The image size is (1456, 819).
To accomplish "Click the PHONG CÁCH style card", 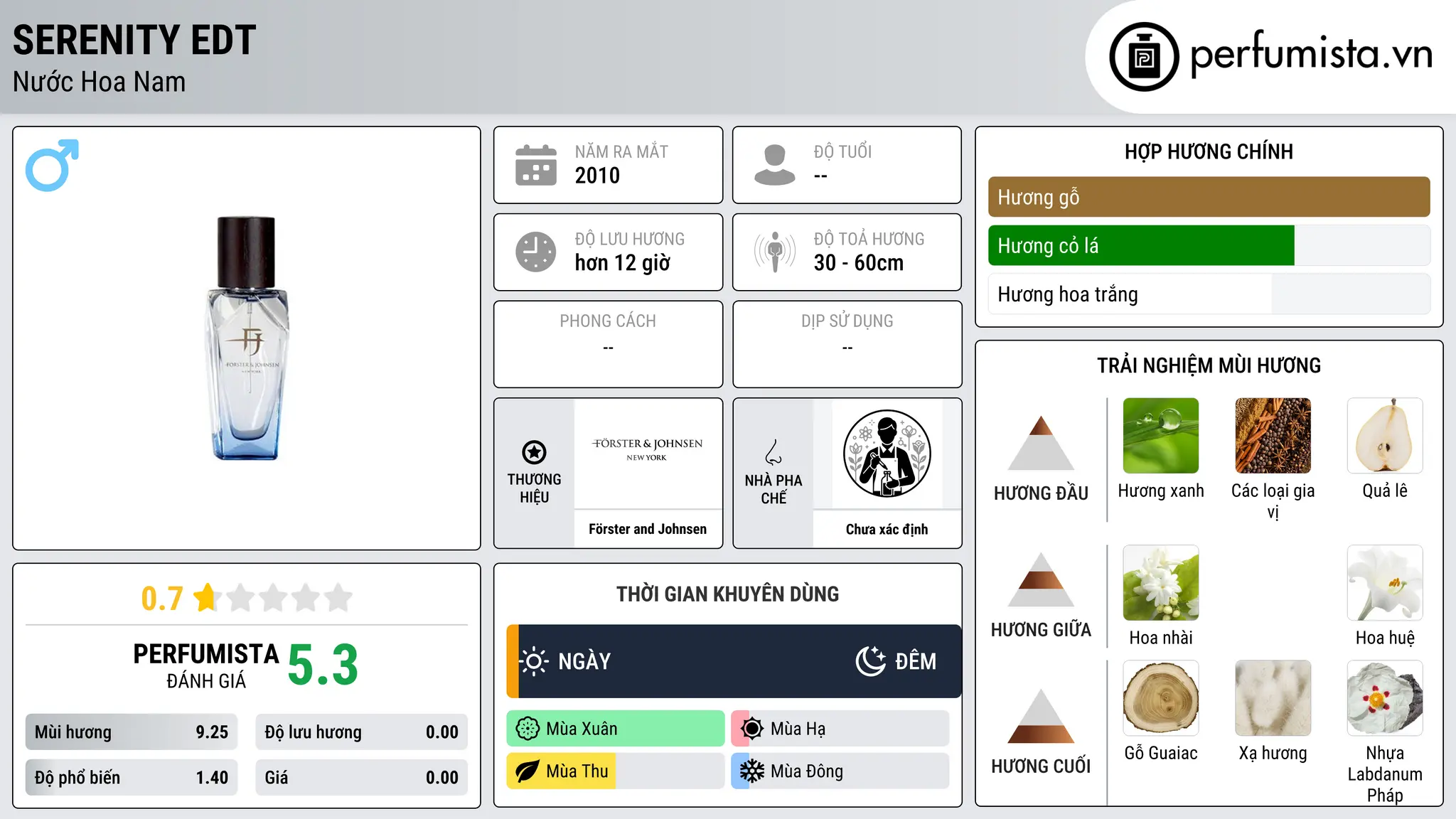I will [608, 344].
